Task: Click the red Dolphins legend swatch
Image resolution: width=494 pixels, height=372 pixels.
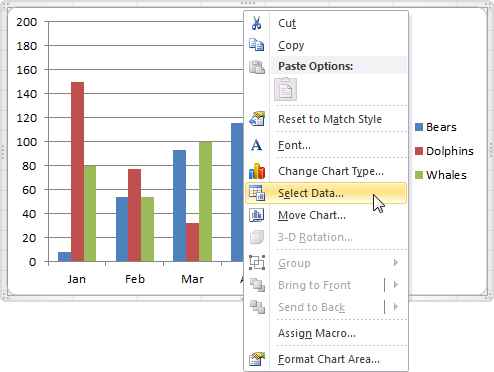Action: (419, 151)
